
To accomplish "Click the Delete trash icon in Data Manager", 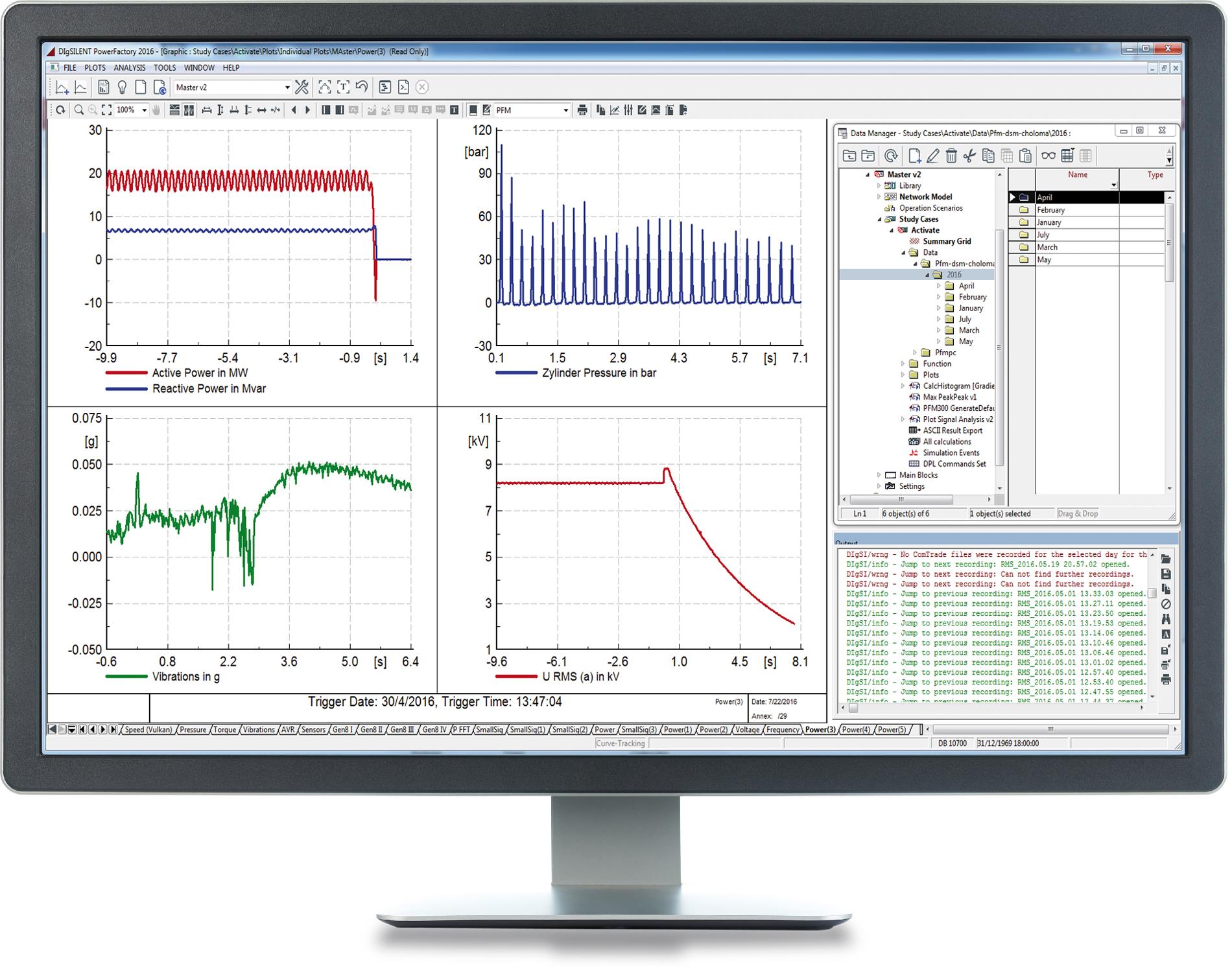I will (x=952, y=156).
